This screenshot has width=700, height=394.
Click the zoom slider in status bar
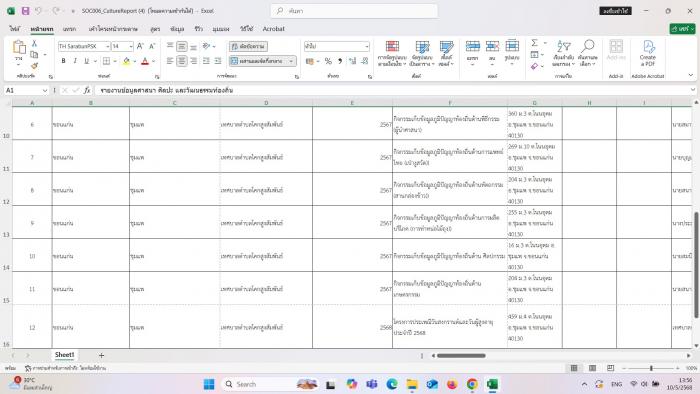coord(651,368)
